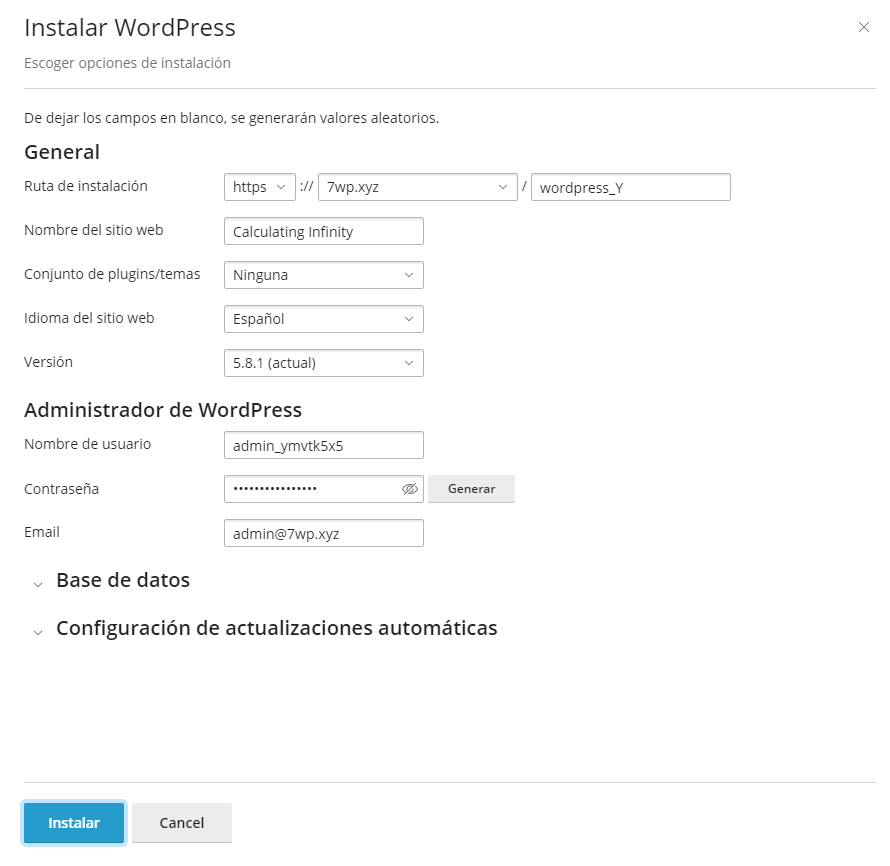890x866 pixels.
Task: Click the General section heading
Action: point(62,152)
